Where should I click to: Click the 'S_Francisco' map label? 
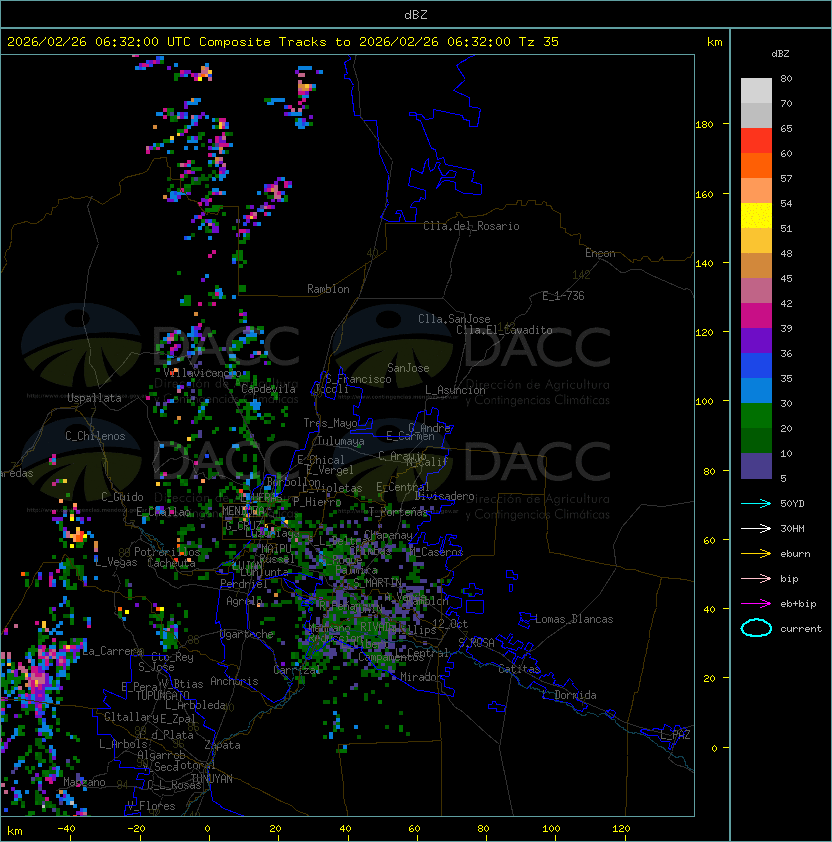(x=358, y=379)
